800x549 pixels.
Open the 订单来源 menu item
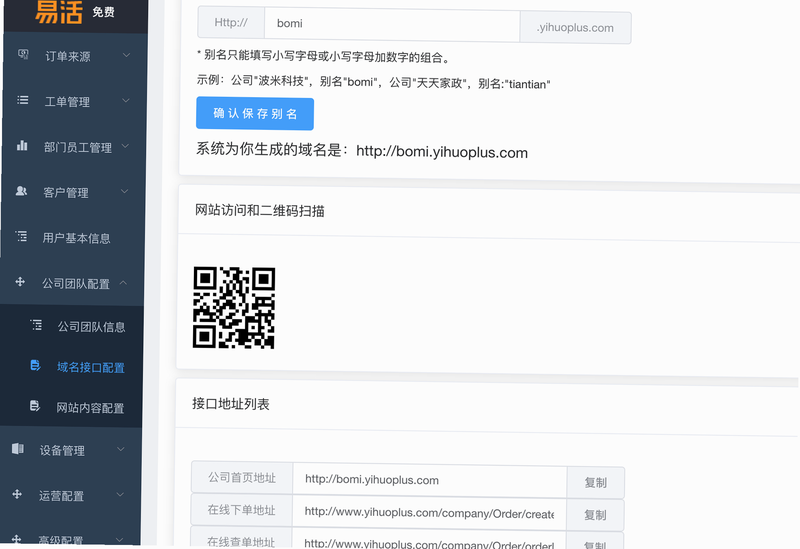(x=75, y=56)
